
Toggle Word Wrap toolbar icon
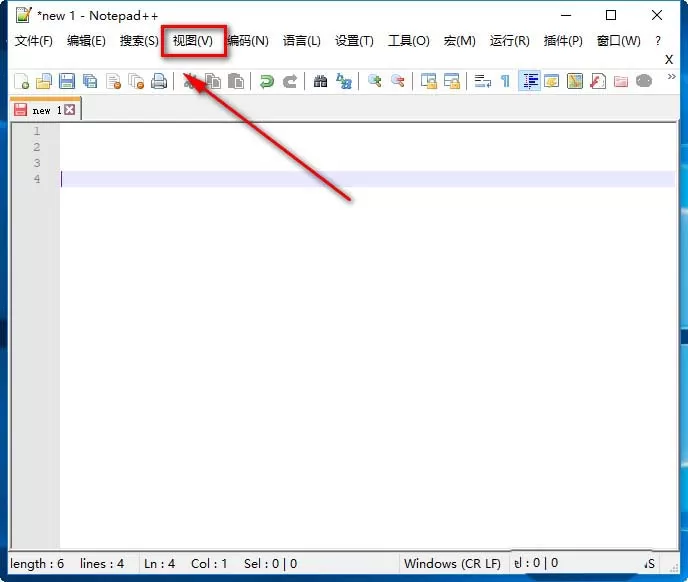coord(483,82)
